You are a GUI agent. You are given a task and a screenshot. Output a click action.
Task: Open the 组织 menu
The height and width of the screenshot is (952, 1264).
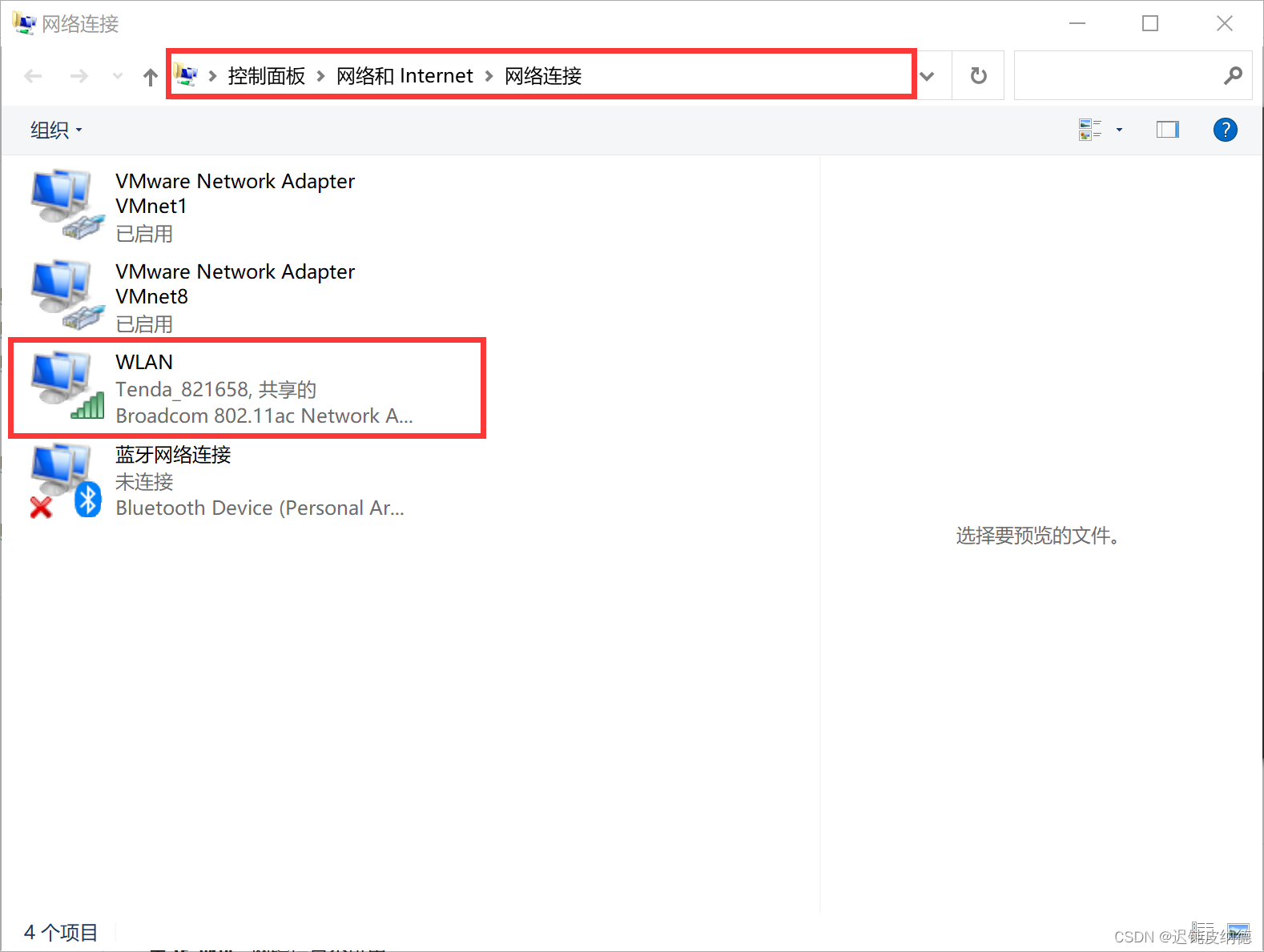pyautogui.click(x=56, y=130)
